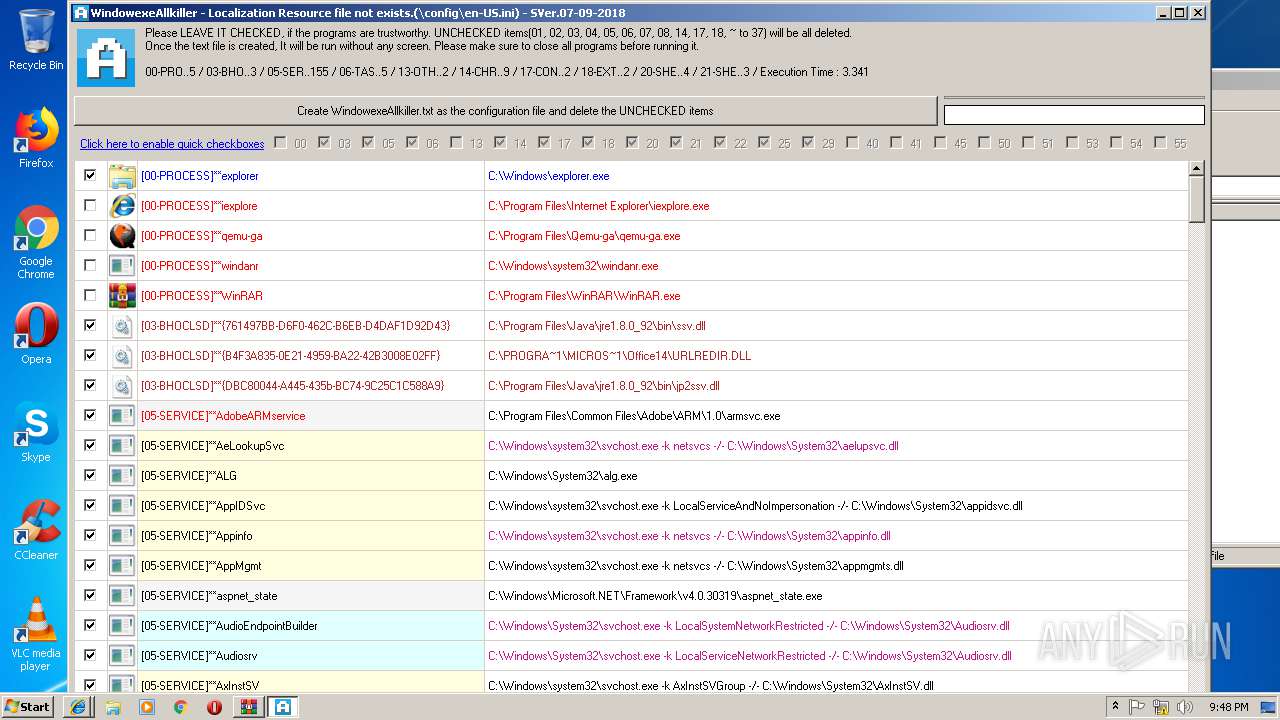Click the AudioEndpointBuilder service row icon

coord(122,626)
